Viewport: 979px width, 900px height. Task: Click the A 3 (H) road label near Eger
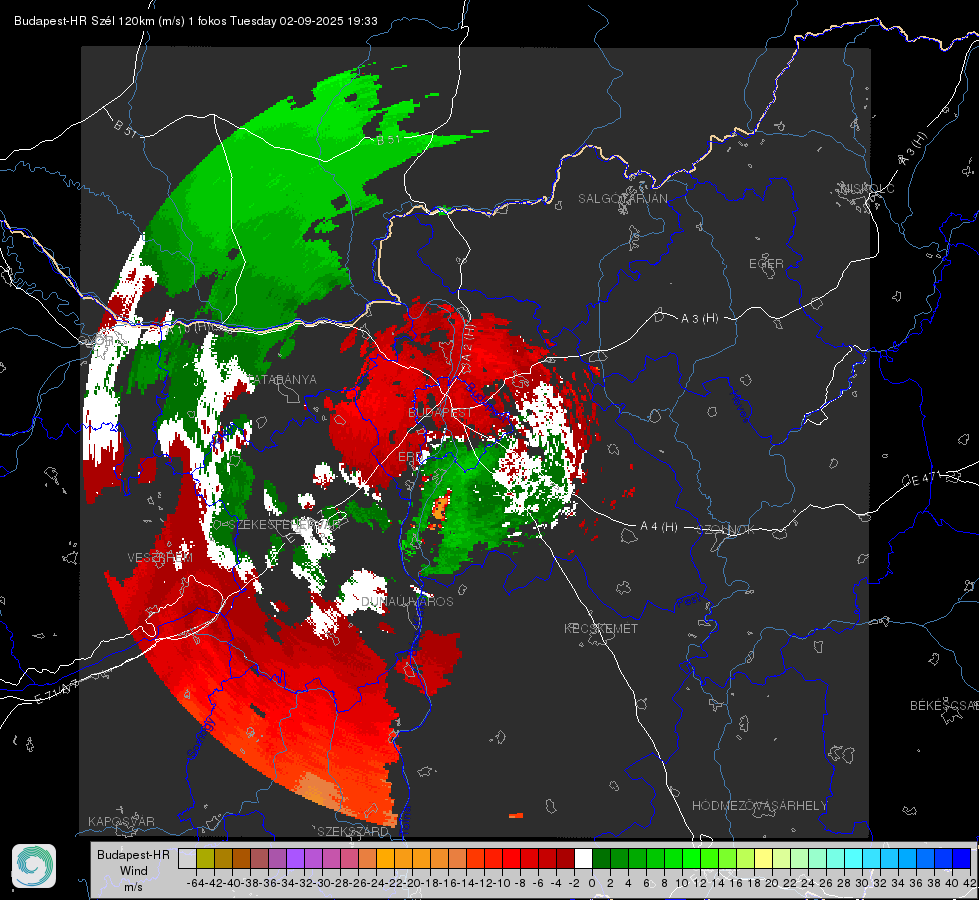[699, 319]
